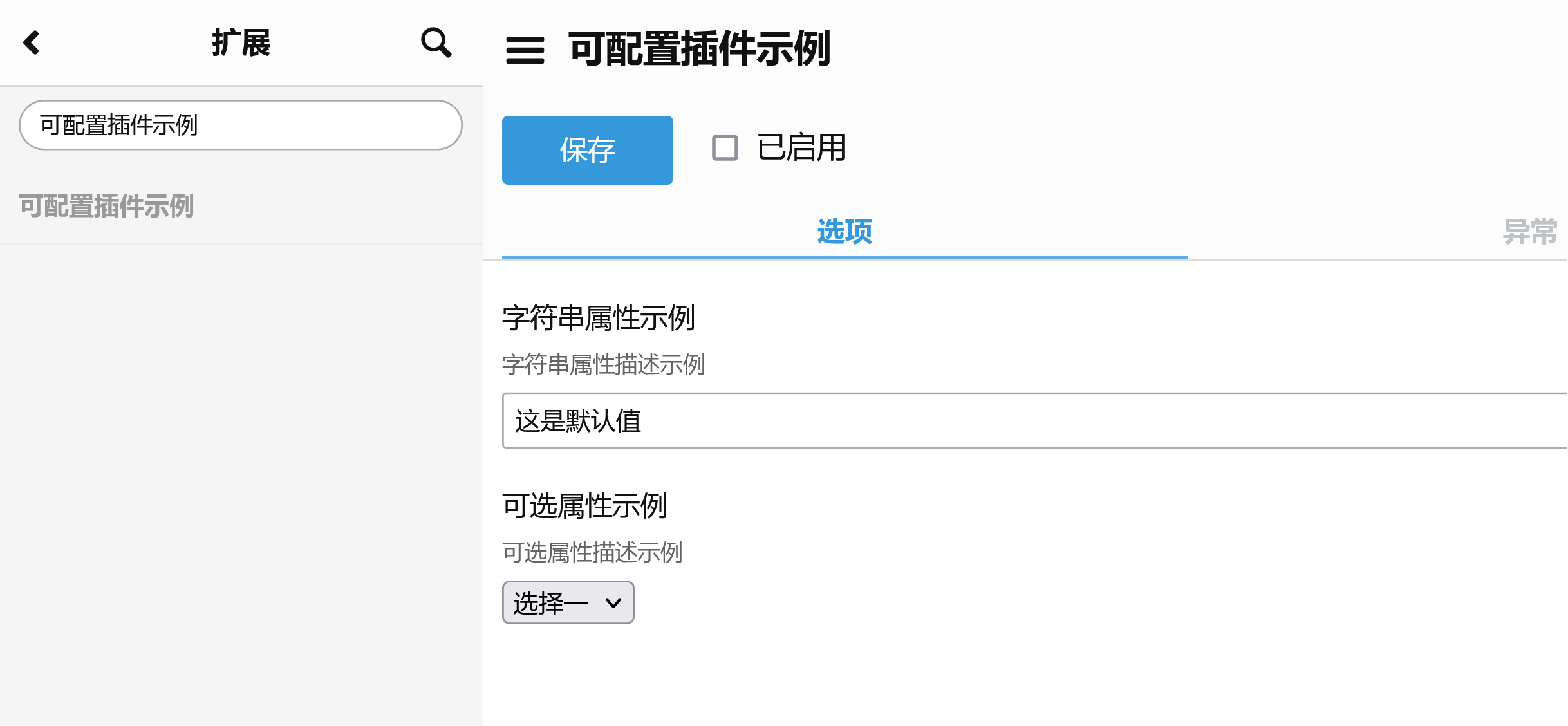Image resolution: width=1568 pixels, height=726 pixels.
Task: Click the empty sidebar area below the plugin list
Action: tap(241, 483)
